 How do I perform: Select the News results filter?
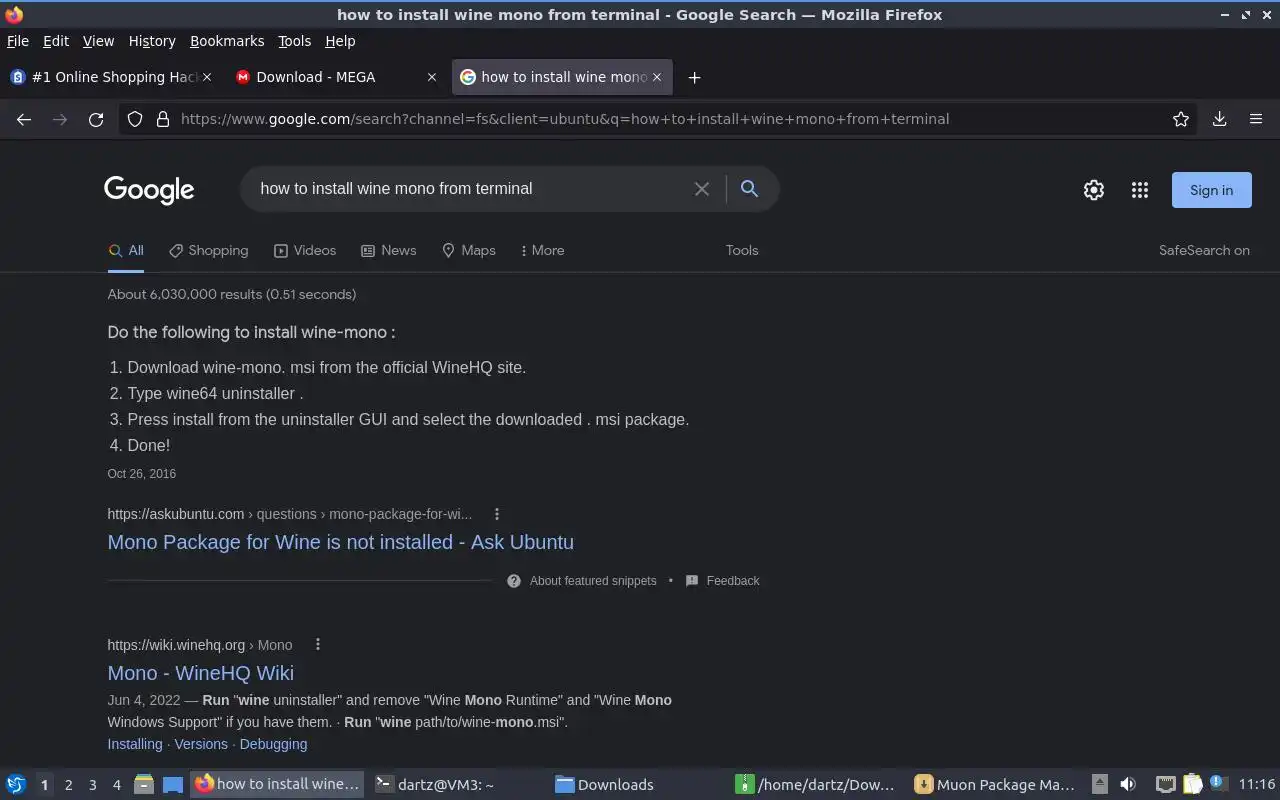(x=388, y=250)
